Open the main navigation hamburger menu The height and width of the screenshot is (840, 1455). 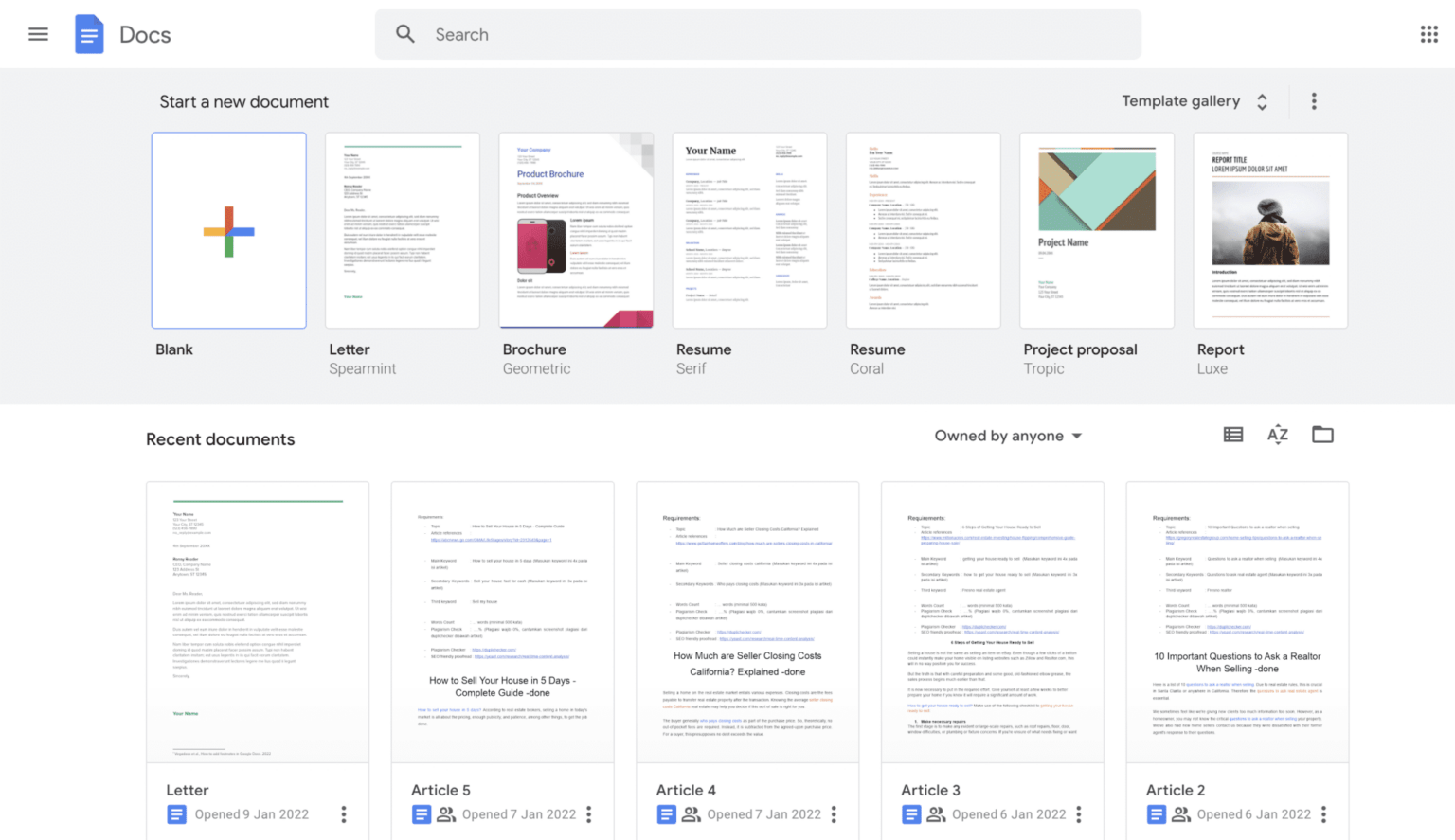click(x=38, y=33)
